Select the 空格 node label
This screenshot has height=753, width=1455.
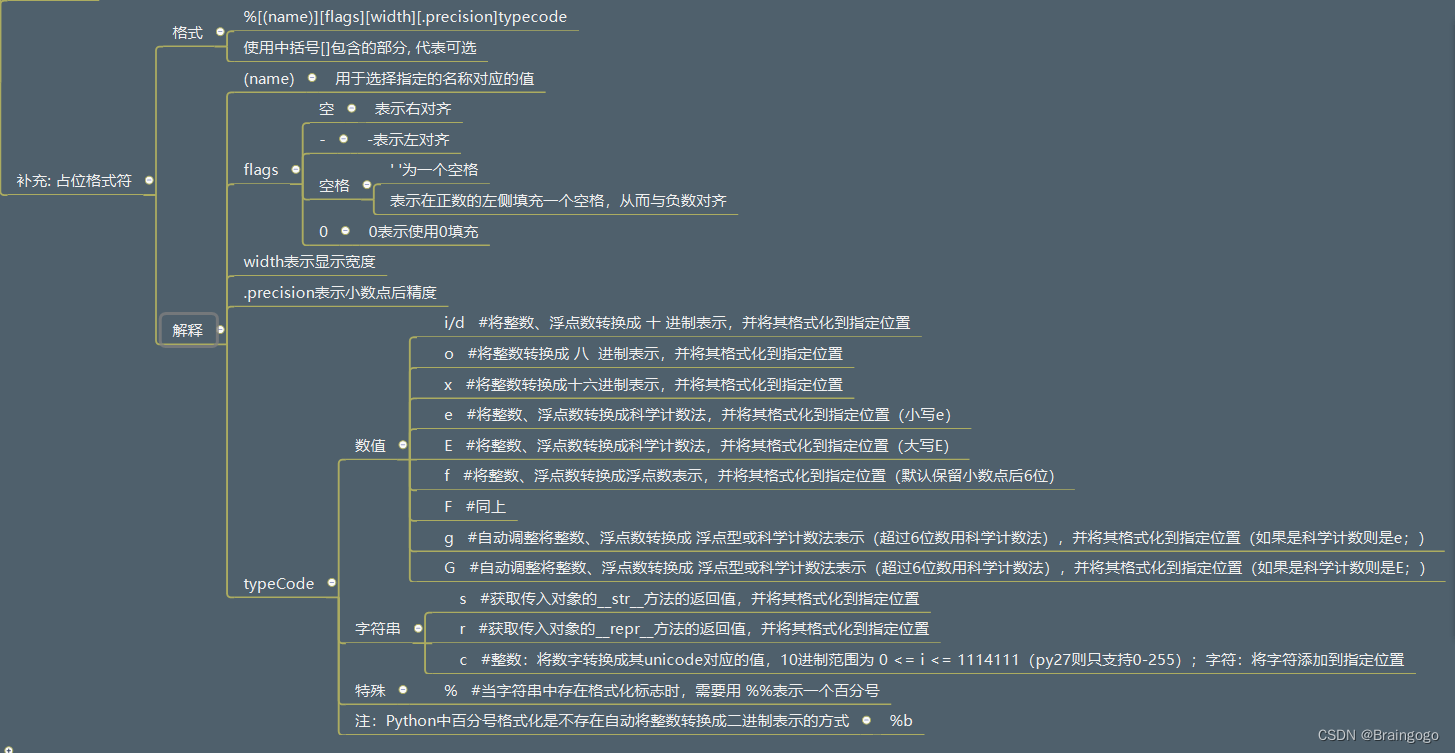(334, 185)
